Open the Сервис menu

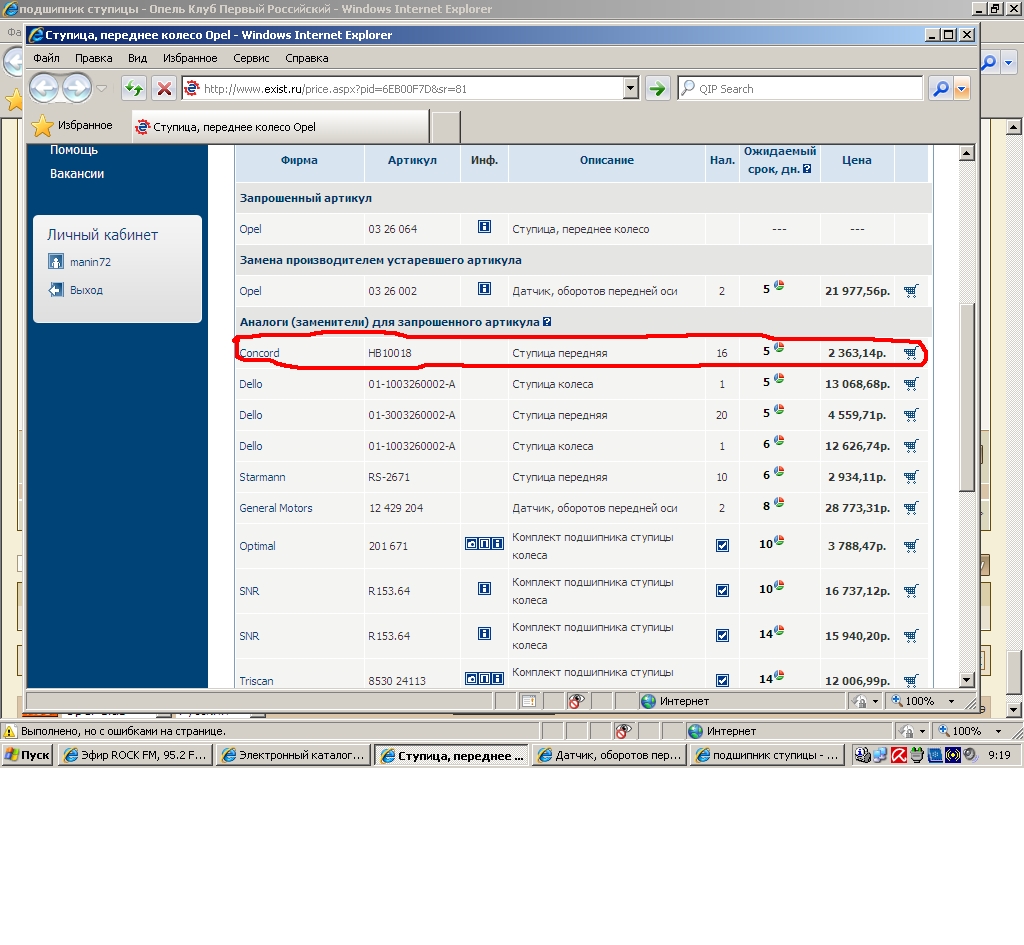click(x=251, y=58)
